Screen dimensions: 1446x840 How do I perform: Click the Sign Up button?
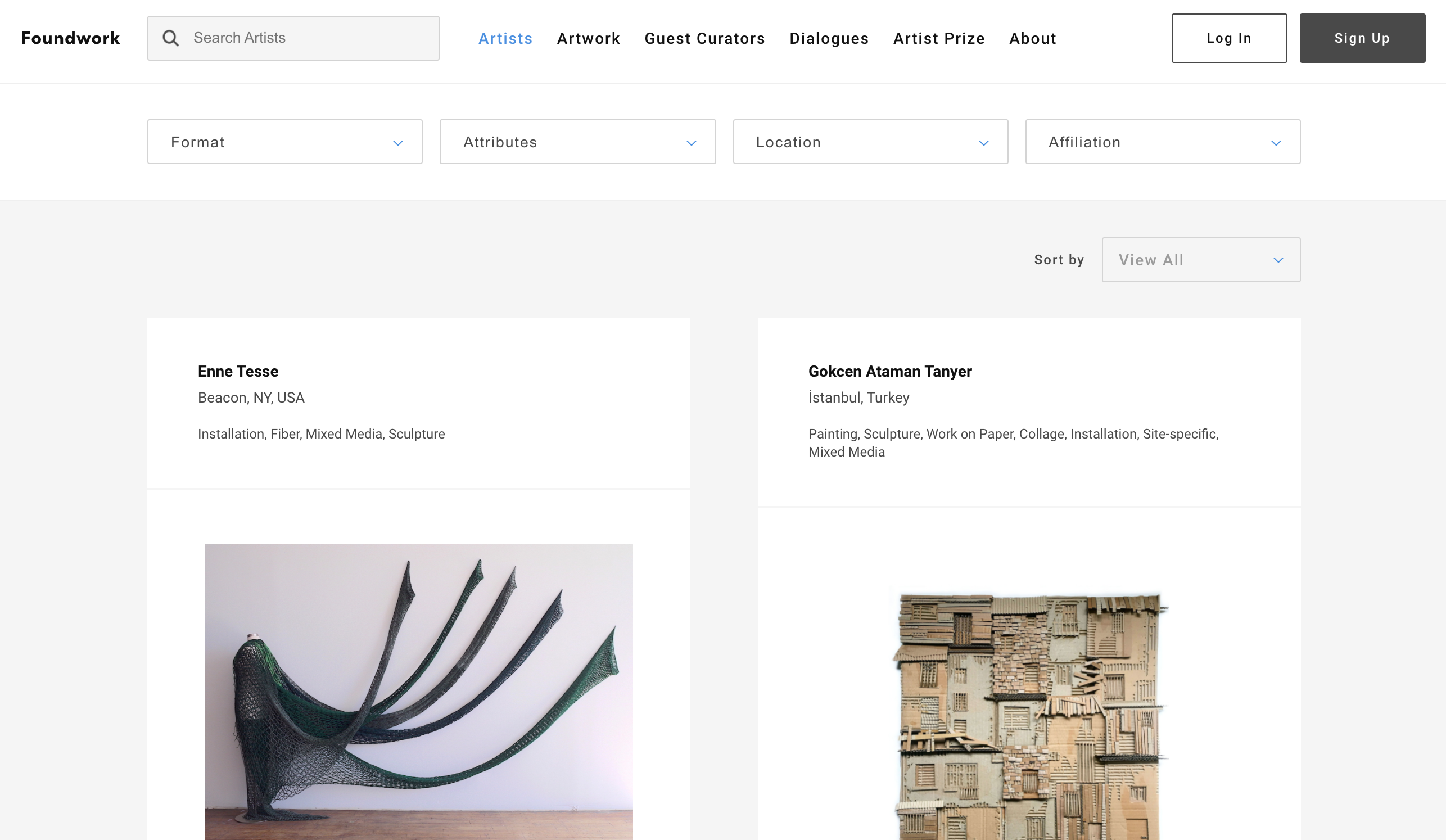[x=1362, y=38]
